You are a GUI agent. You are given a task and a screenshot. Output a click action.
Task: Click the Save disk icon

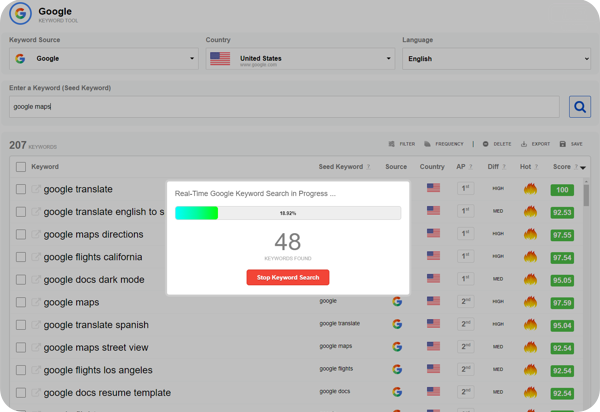coord(562,144)
